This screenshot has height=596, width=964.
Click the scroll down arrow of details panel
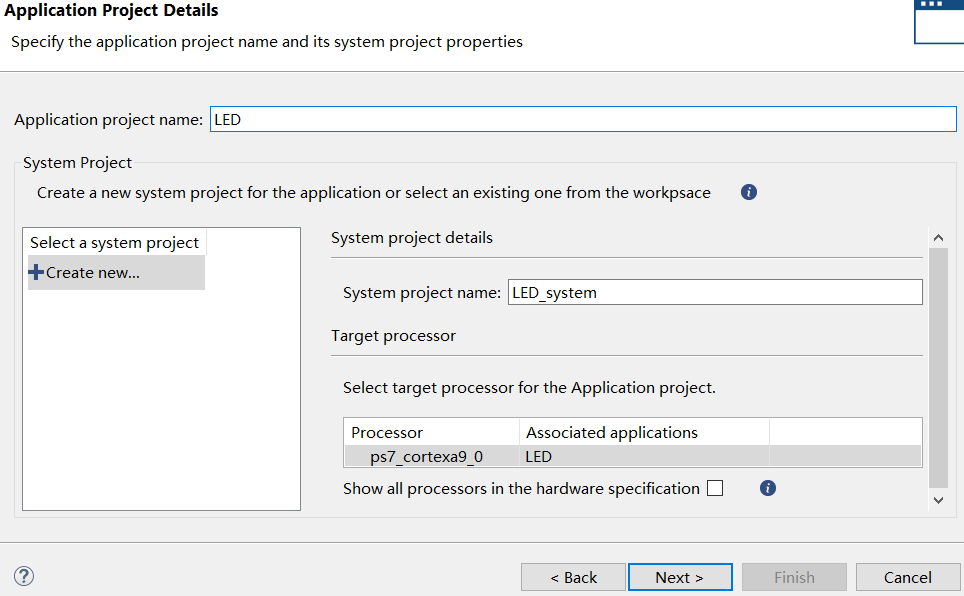coord(938,499)
